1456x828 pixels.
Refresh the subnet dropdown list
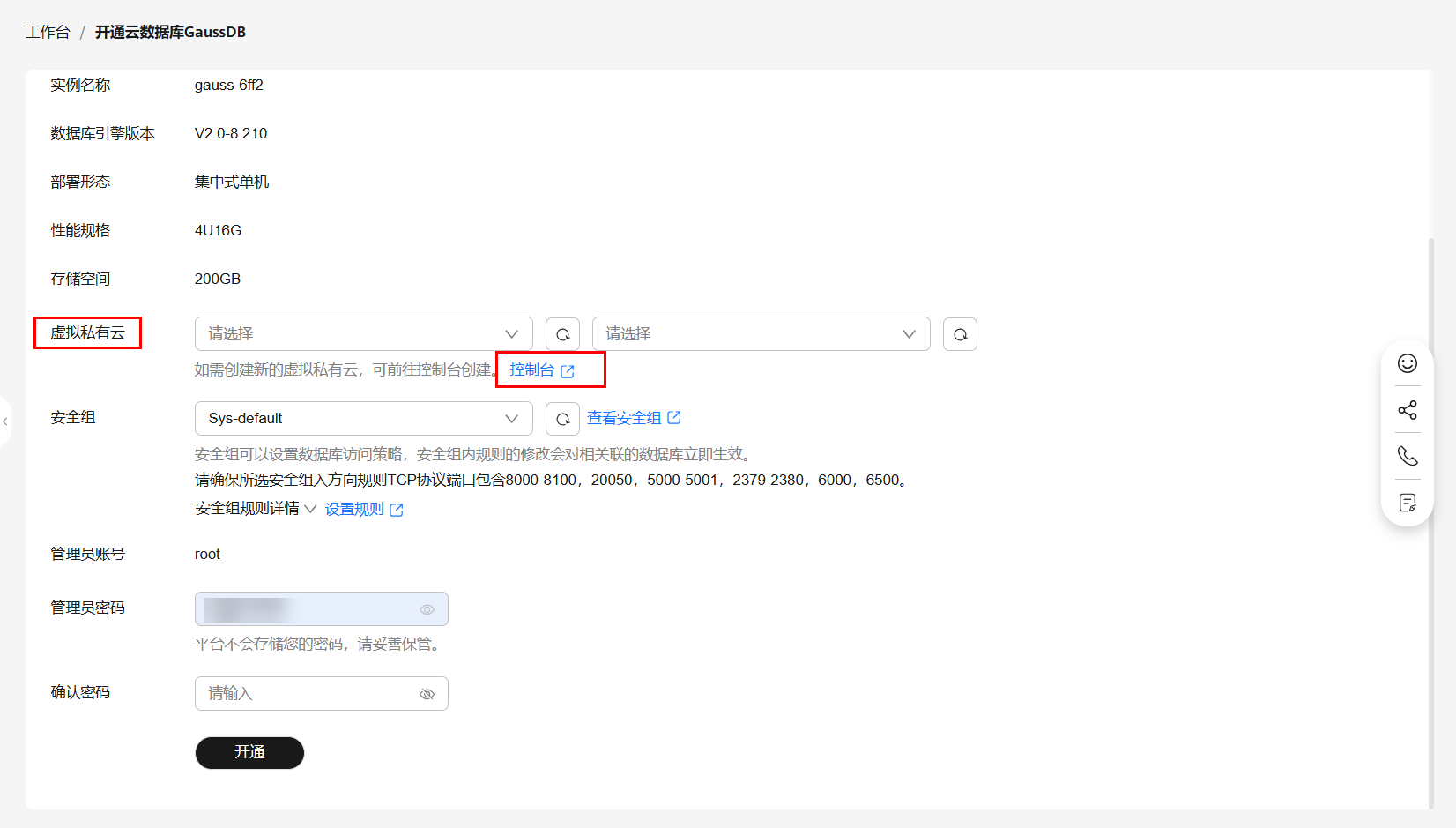(x=960, y=334)
